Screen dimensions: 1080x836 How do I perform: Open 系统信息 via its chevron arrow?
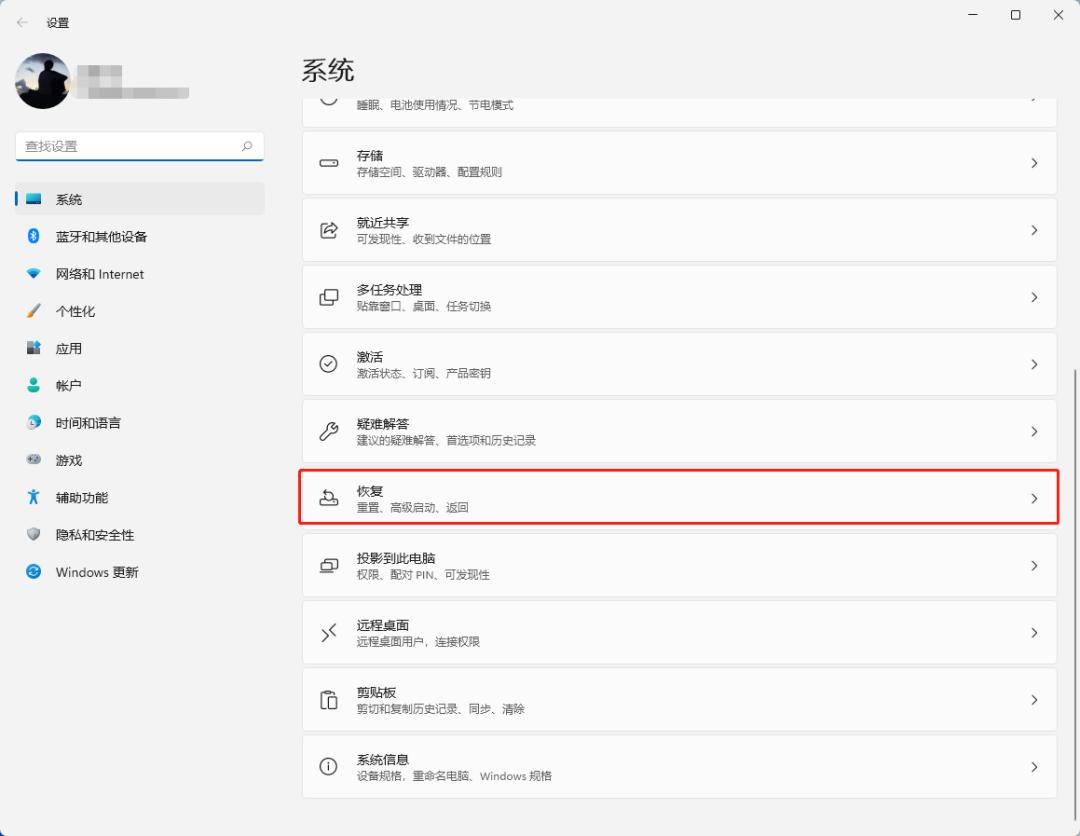[x=1034, y=766]
